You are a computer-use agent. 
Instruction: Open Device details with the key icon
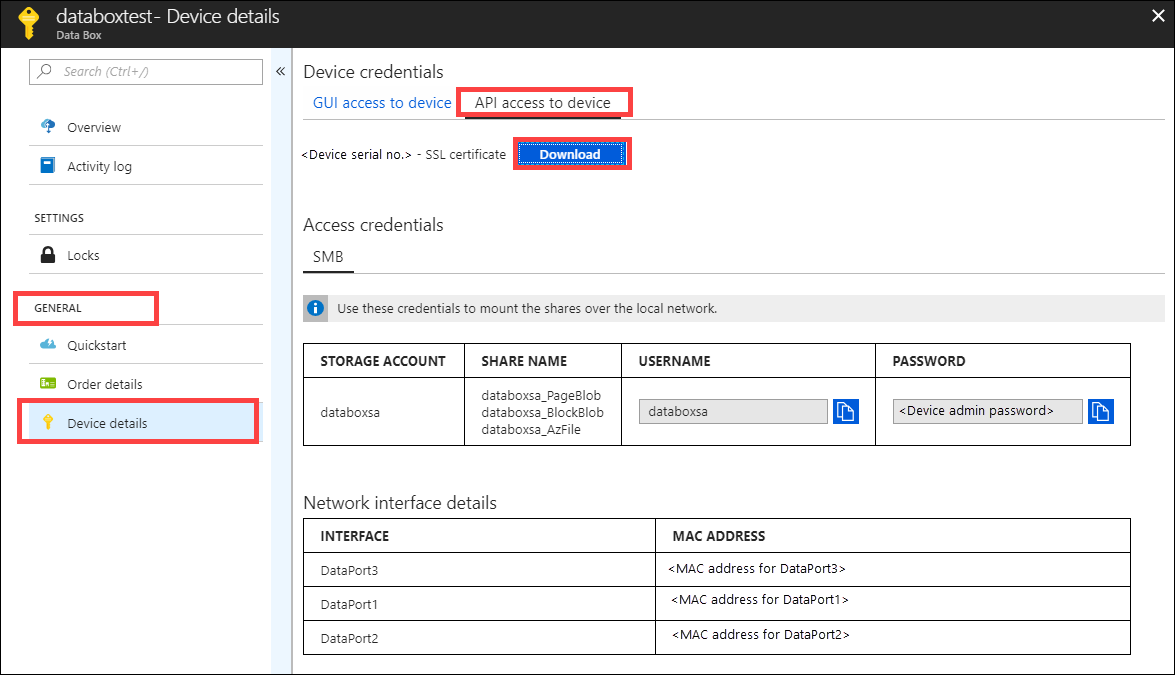(47, 421)
